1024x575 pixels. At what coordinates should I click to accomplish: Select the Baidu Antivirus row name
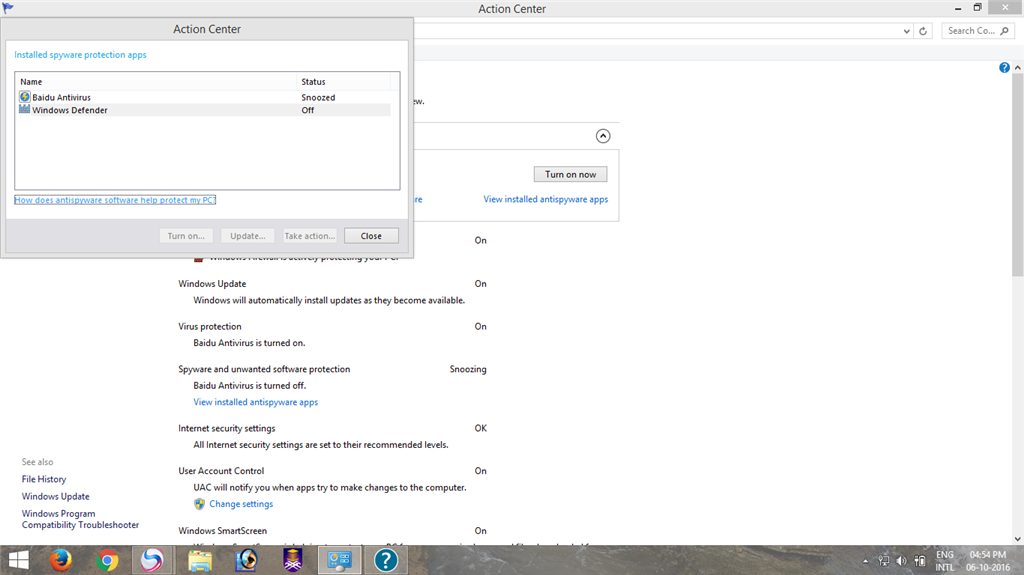pos(61,97)
